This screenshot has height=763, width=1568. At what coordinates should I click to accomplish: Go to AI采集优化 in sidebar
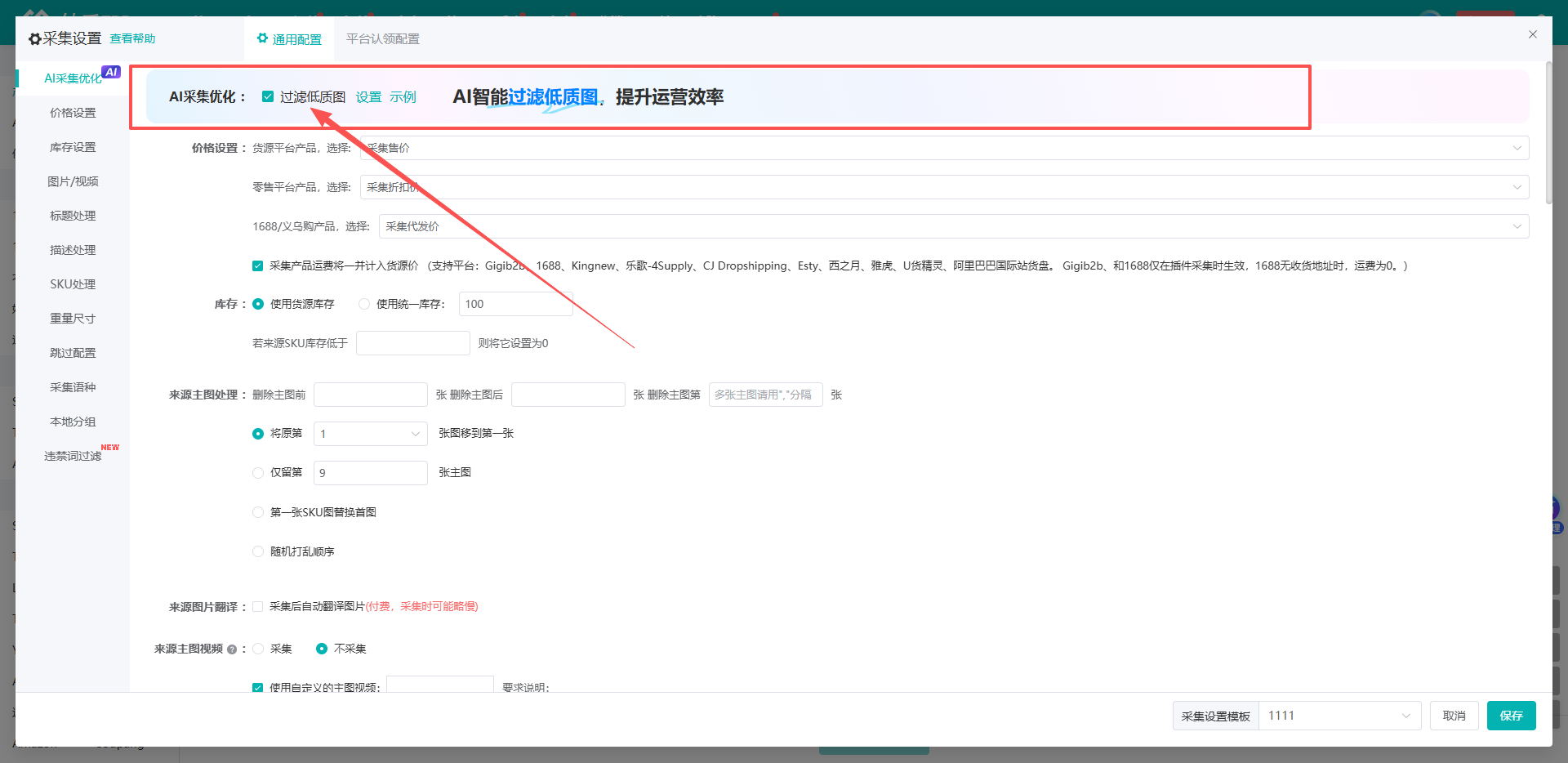coord(73,78)
